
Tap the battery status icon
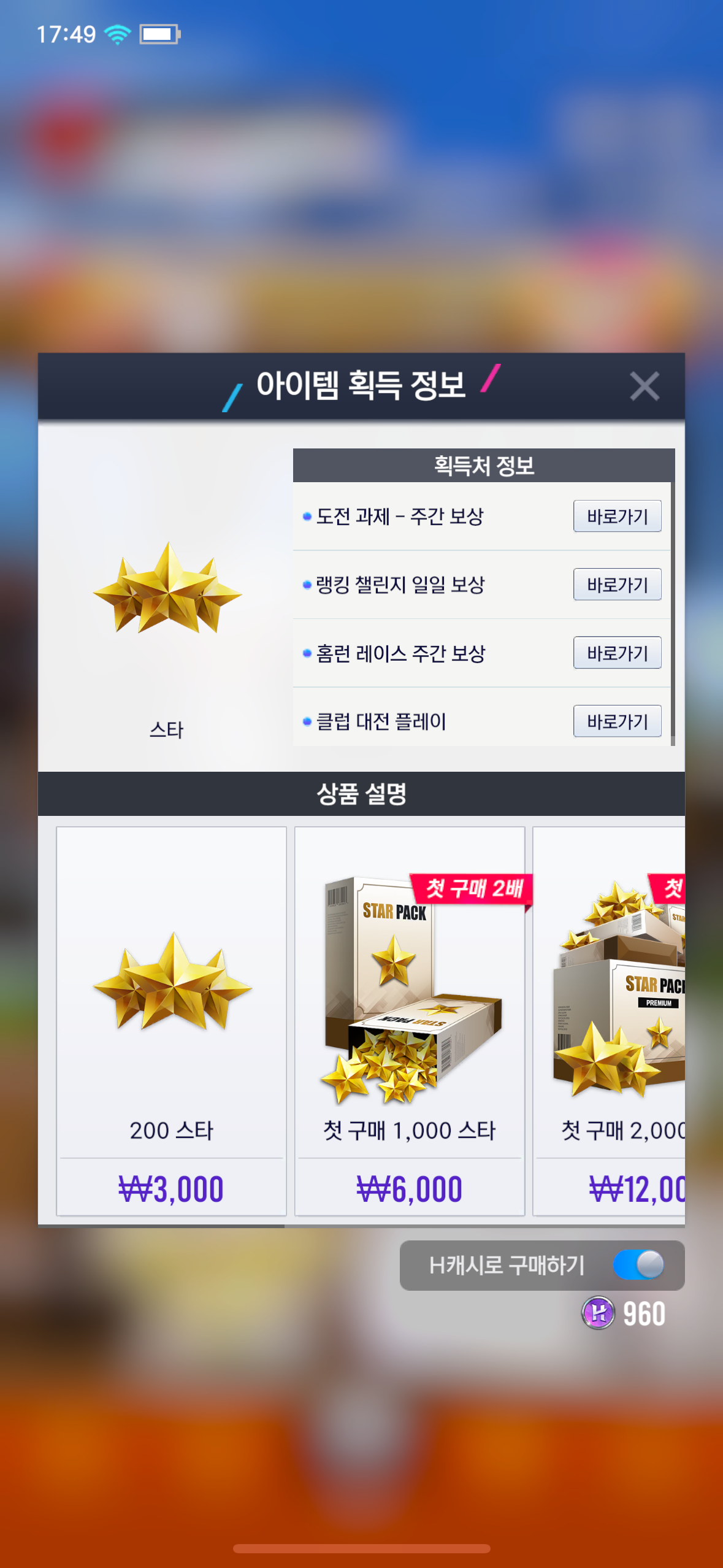[159, 34]
